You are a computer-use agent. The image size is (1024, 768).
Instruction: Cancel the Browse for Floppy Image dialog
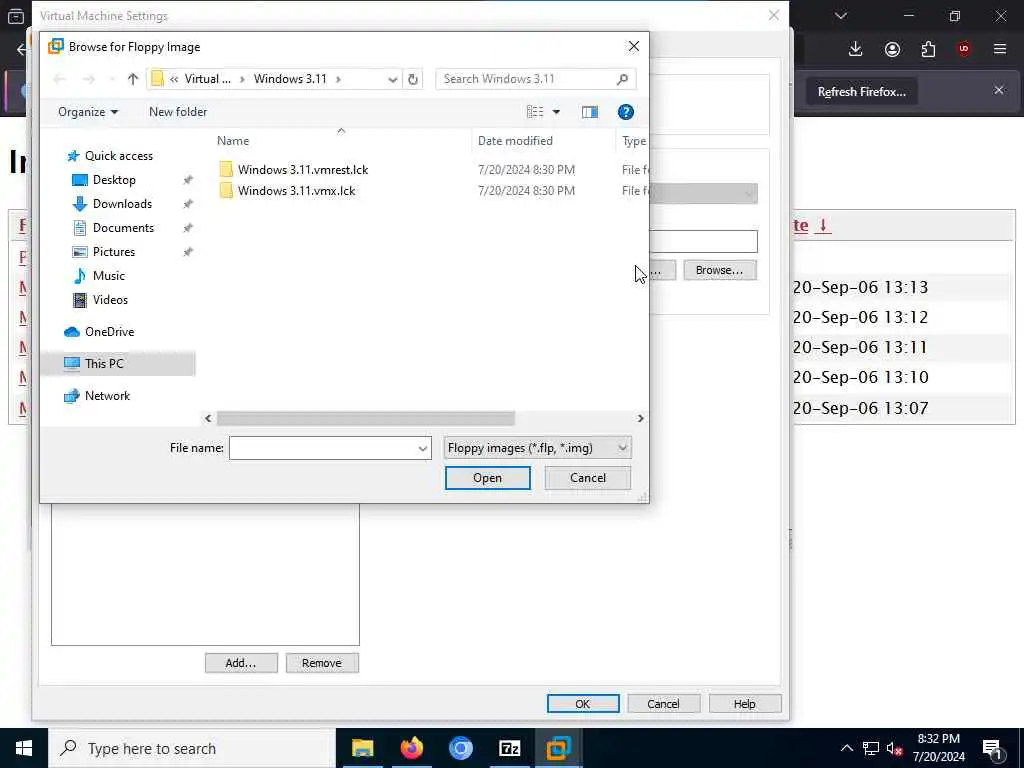pyautogui.click(x=587, y=478)
